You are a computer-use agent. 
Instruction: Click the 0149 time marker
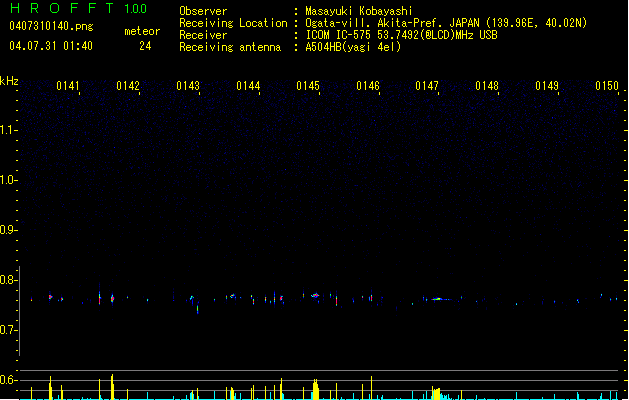tap(547, 86)
